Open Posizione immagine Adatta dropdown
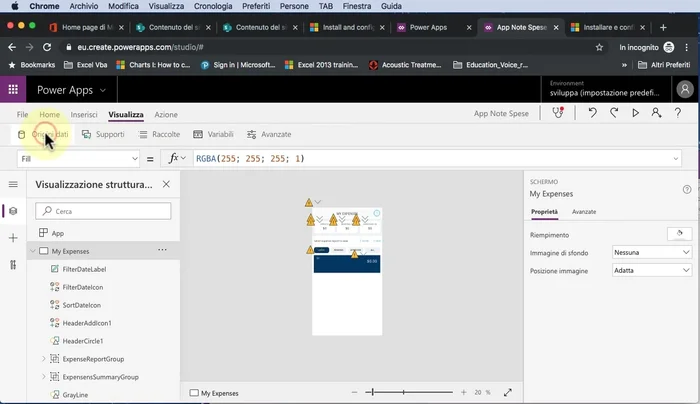Viewport: 700px width, 404px height. [x=652, y=270]
